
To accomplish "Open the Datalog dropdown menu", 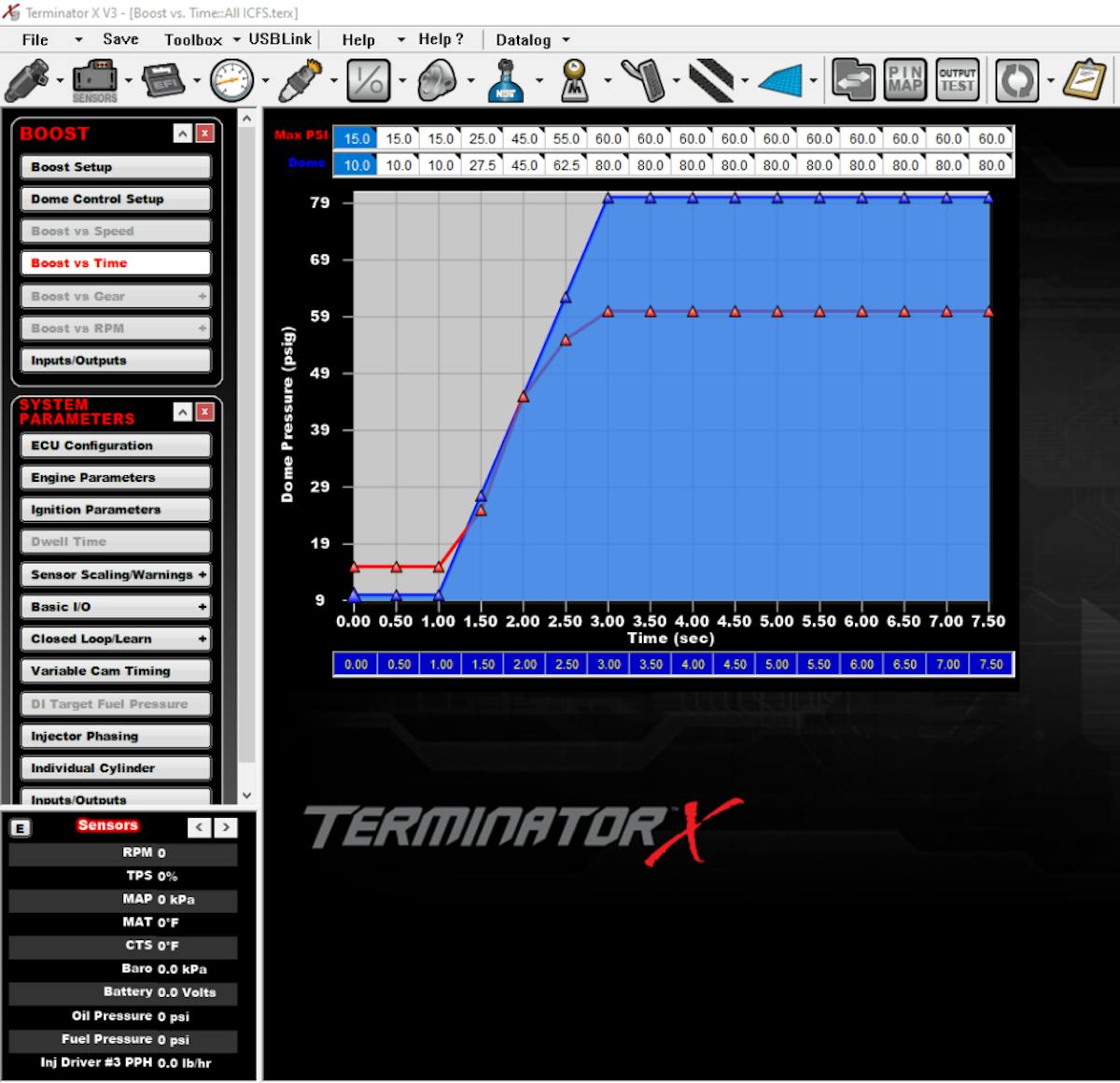I will (x=532, y=40).
